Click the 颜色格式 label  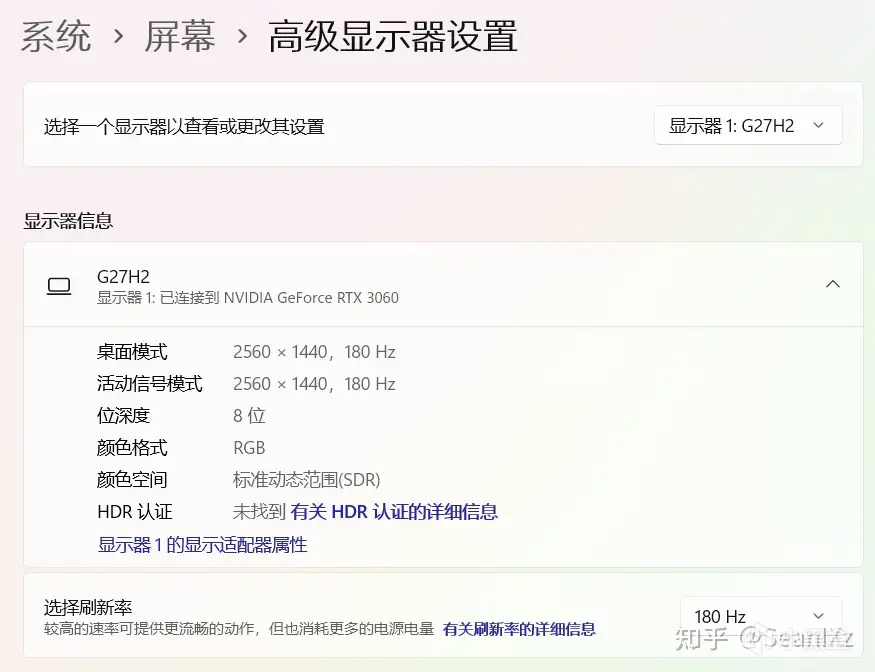[x=132, y=448]
